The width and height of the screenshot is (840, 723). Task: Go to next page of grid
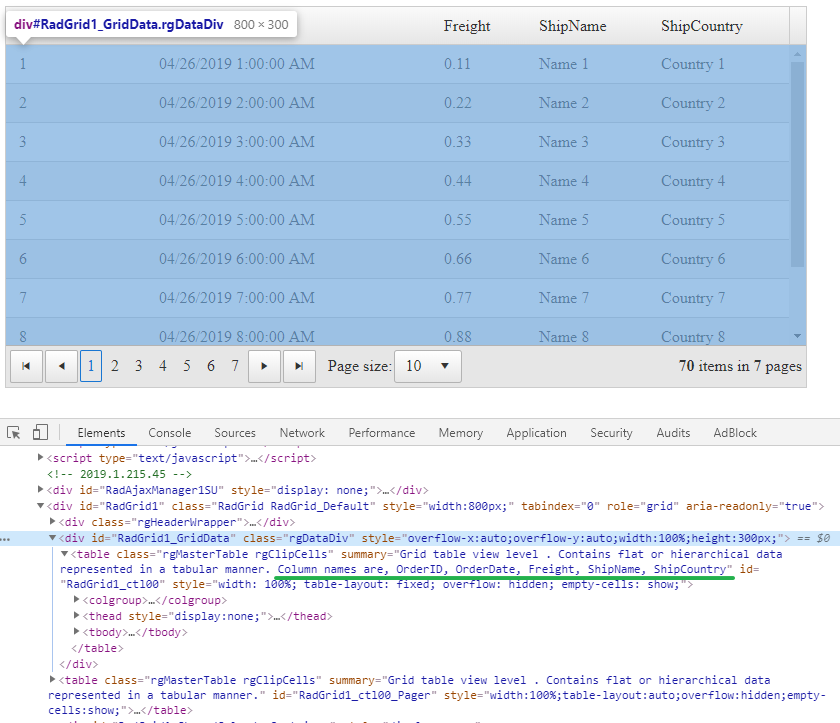264,367
